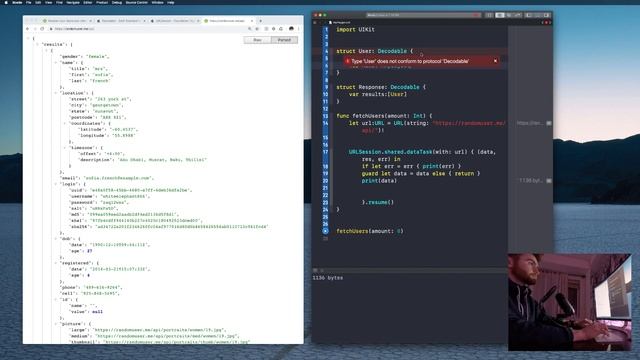Image resolution: width=640 pixels, height=360 pixels.
Task: Click the URLSession.shared.dataTask code line
Action: (x=422, y=152)
